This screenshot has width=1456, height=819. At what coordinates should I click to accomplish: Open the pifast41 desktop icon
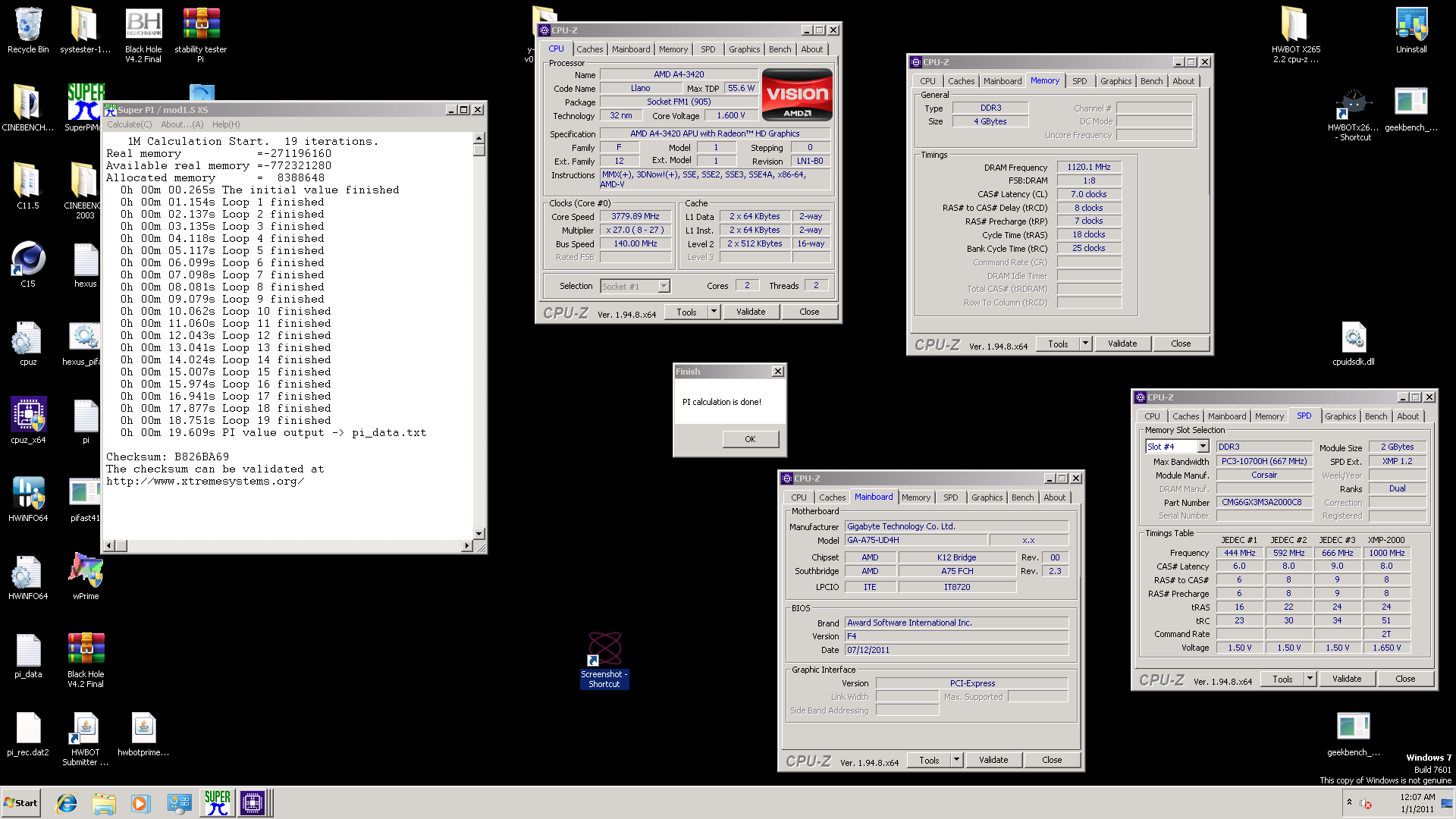pos(86,499)
